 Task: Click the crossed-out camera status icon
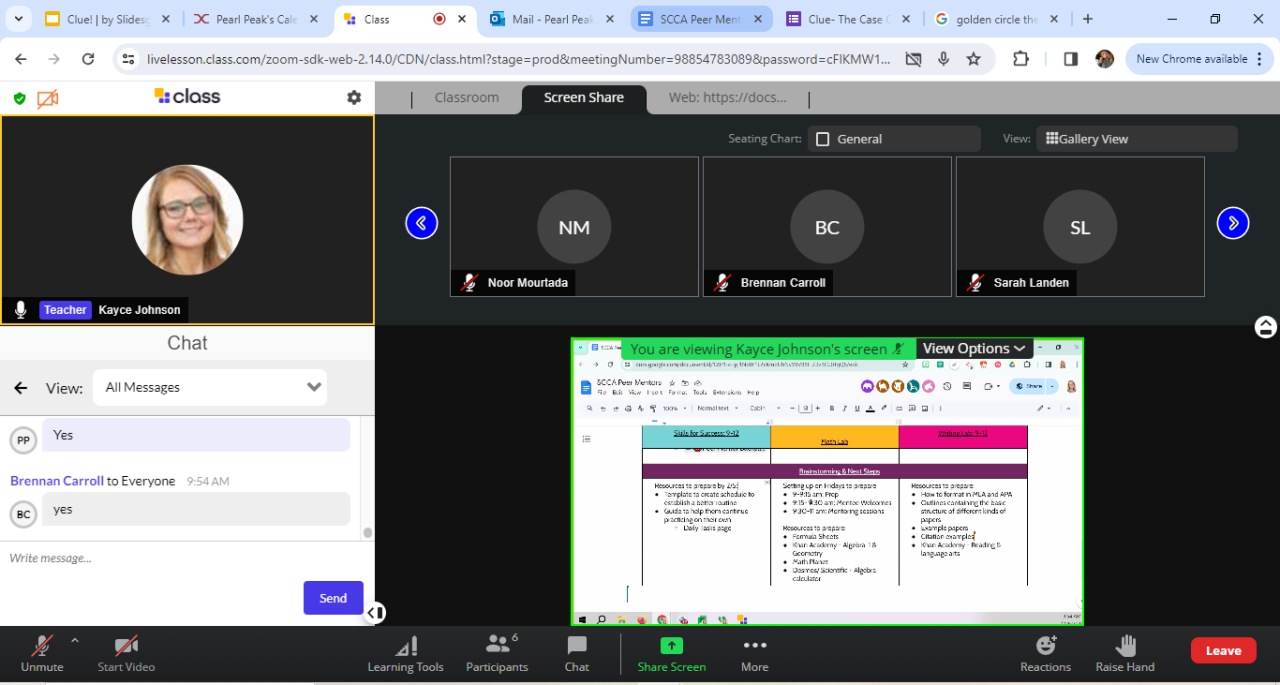[x=47, y=98]
